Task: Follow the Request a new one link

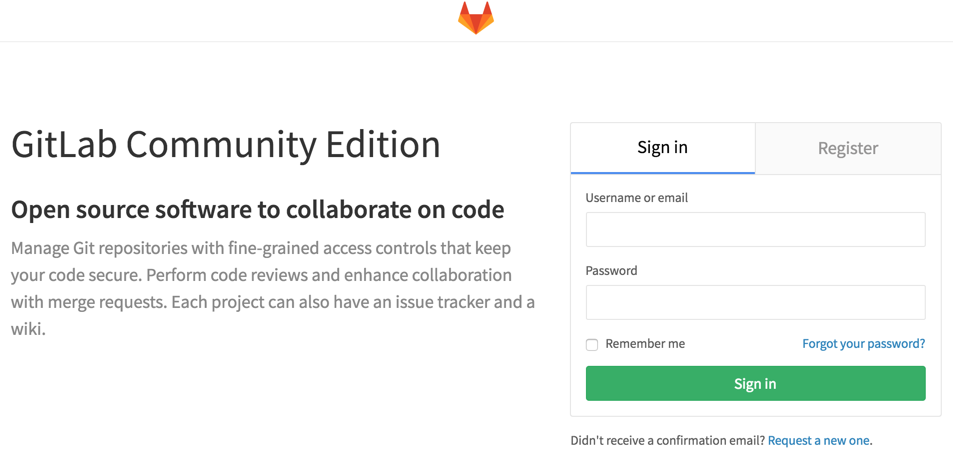Action: point(819,440)
